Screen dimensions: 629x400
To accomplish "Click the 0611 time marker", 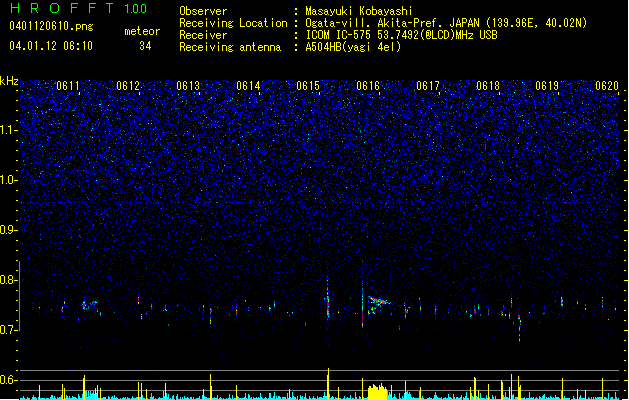I will click(x=68, y=86).
